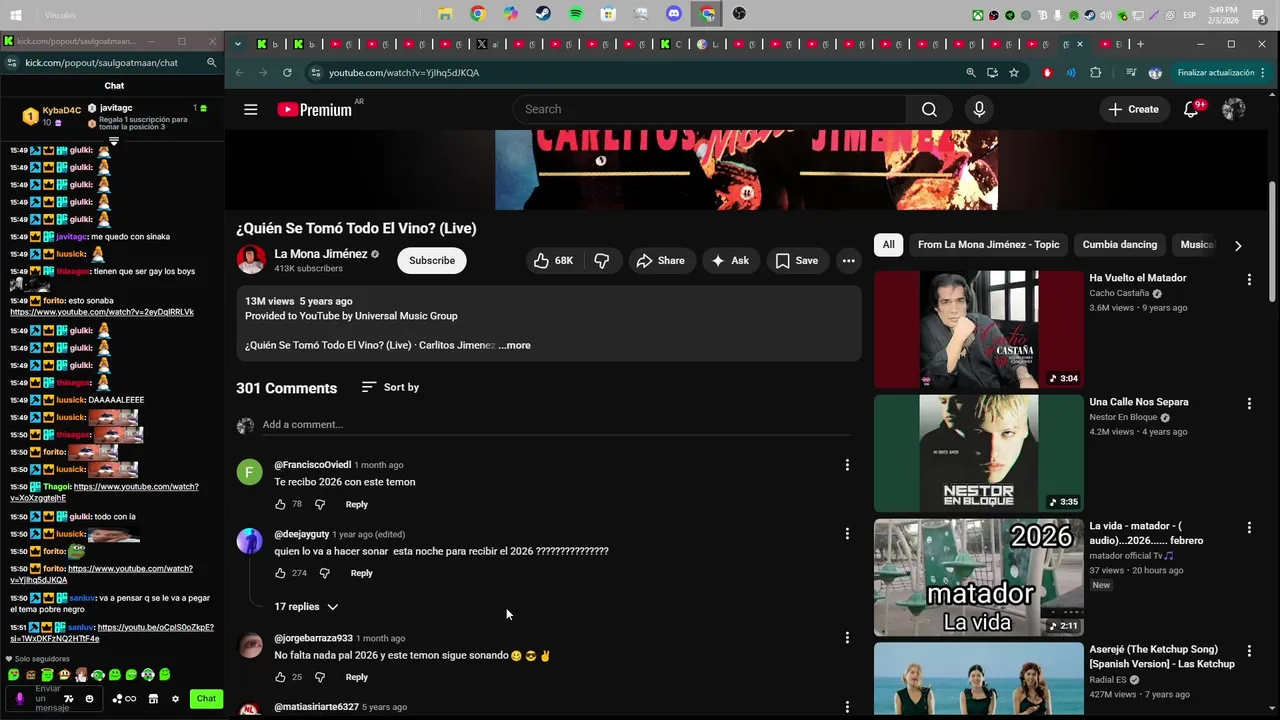Open La vida - matador thumbnail
The height and width of the screenshot is (720, 1280).
[x=979, y=577]
